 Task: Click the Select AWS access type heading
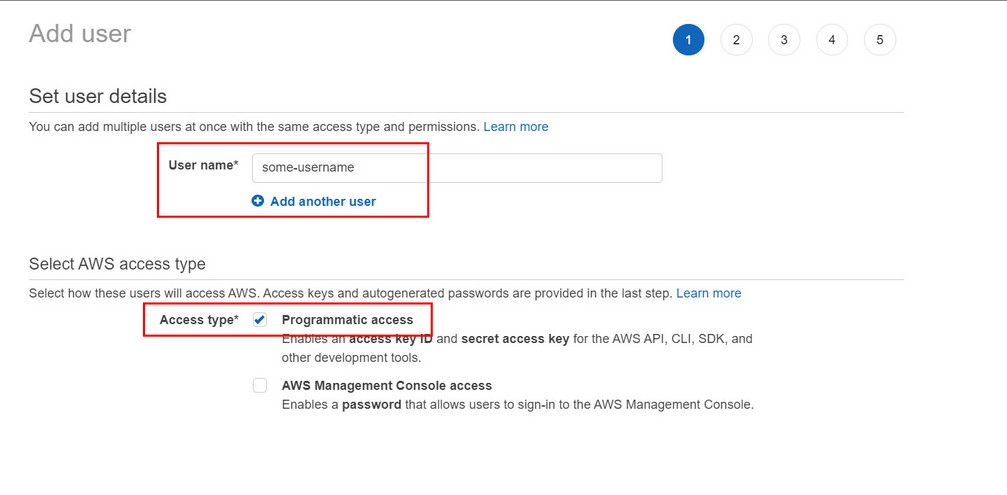pos(117,264)
